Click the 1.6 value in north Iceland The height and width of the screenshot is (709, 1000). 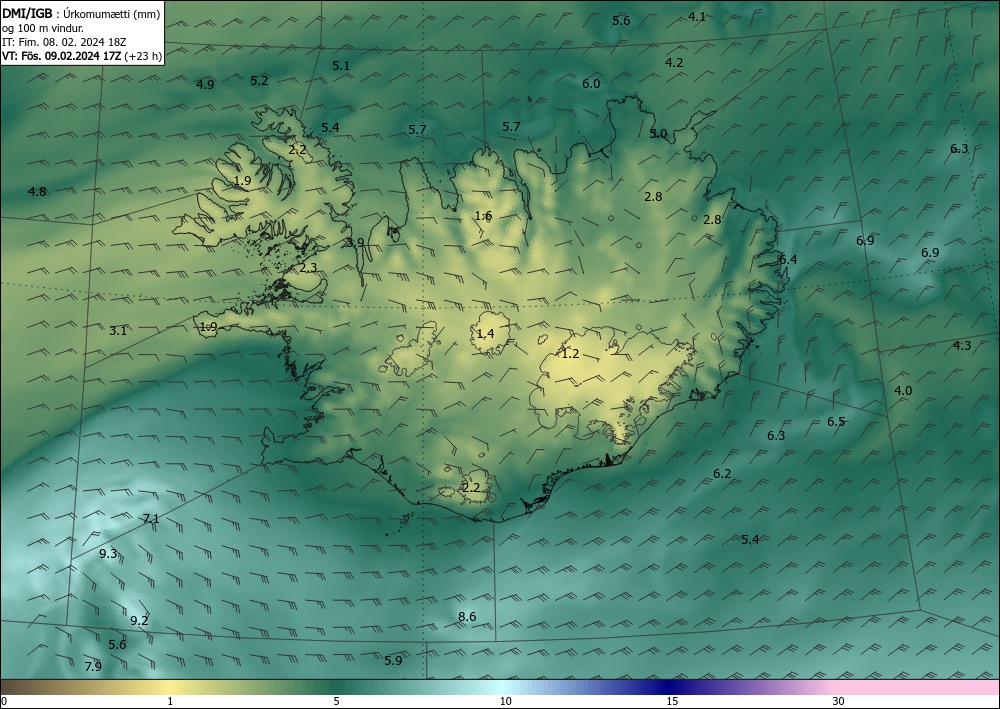click(x=483, y=216)
